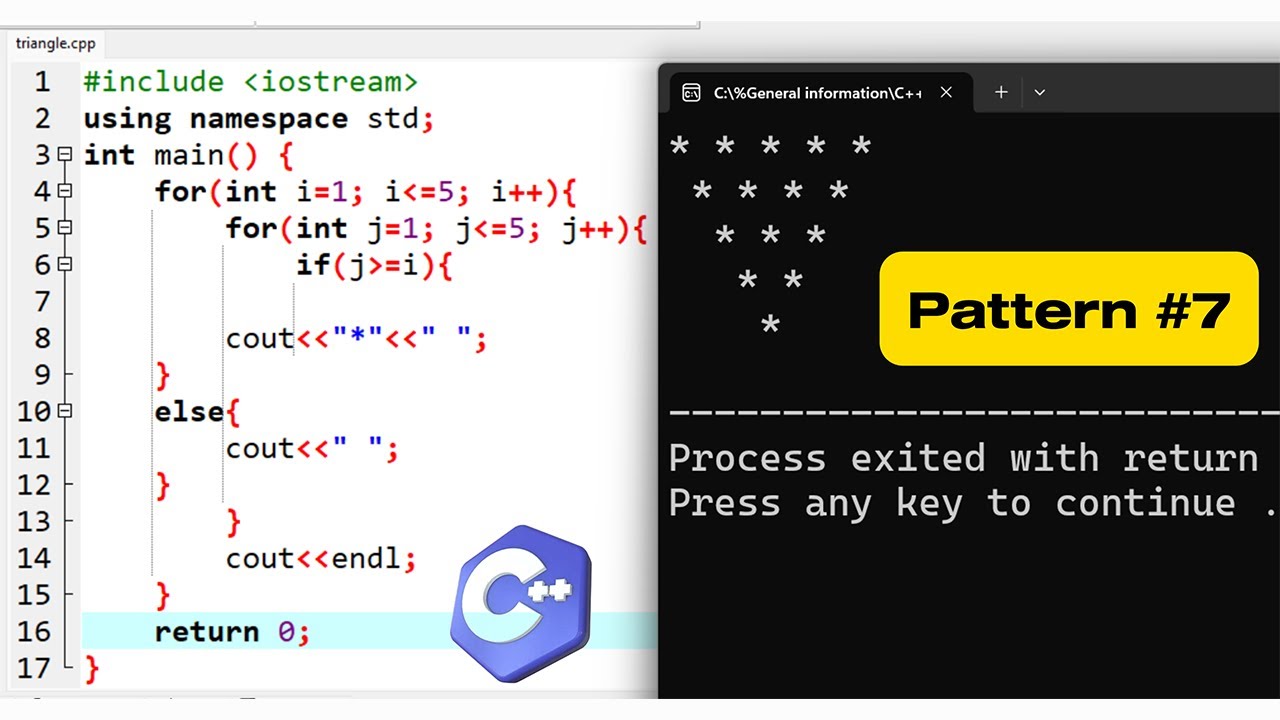The width and height of the screenshot is (1280, 720).
Task: Collapse the inner for loop fold on line 5
Action: [65, 228]
